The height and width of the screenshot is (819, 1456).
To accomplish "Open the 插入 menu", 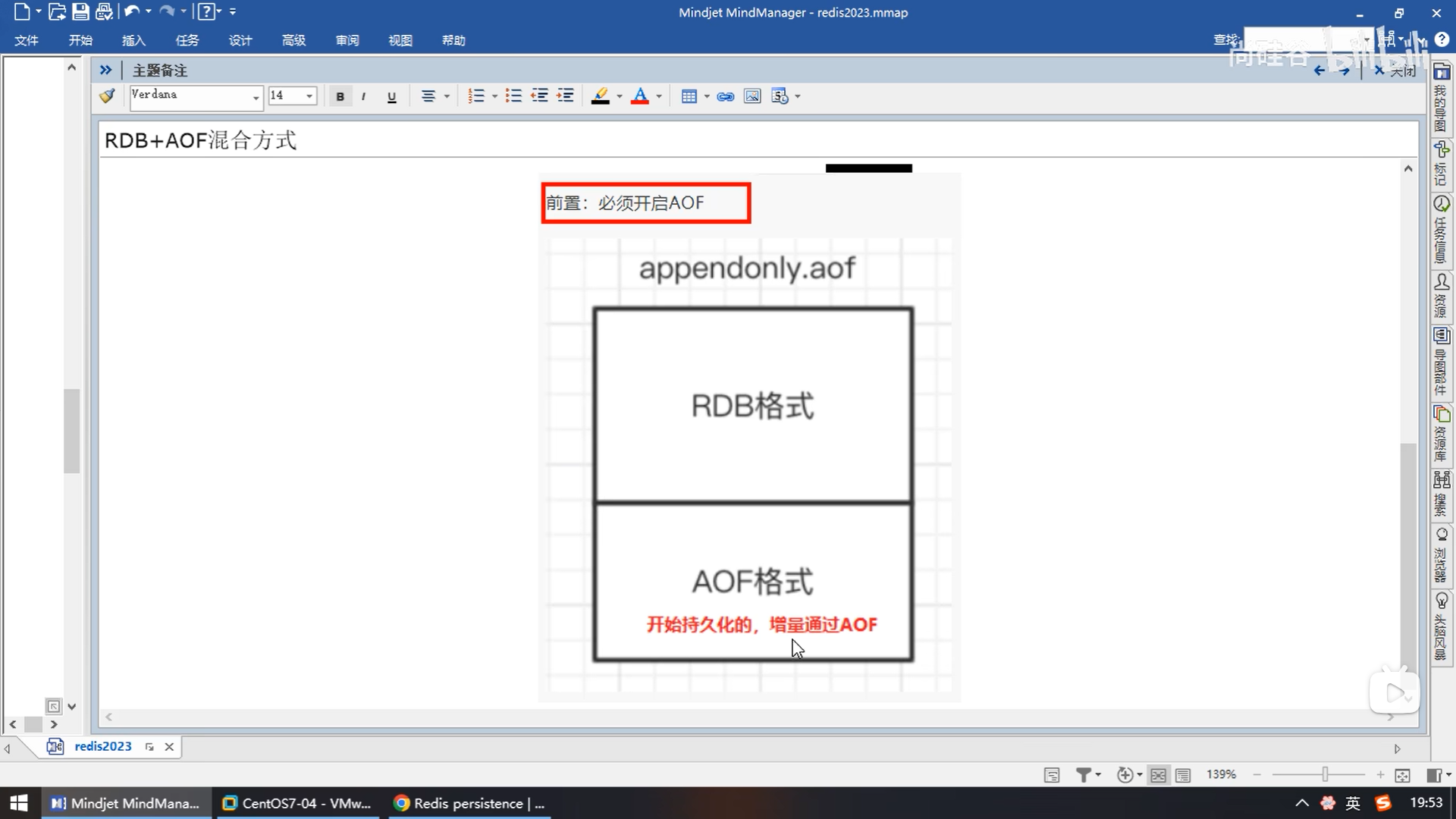I will coord(133,40).
